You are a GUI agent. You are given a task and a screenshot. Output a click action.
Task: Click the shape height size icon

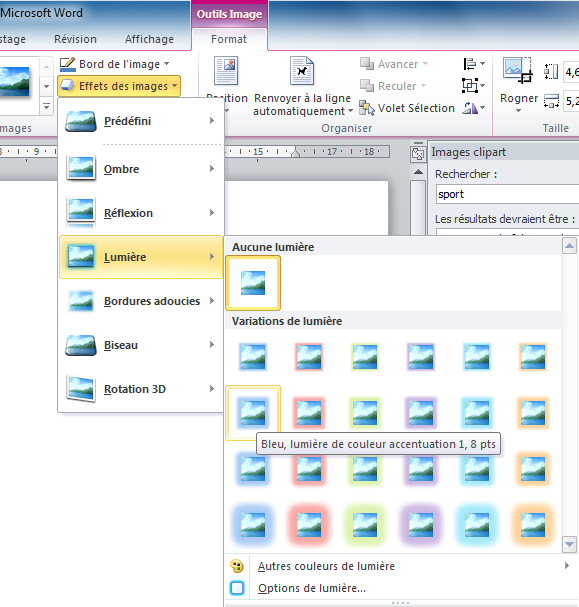coord(551,72)
